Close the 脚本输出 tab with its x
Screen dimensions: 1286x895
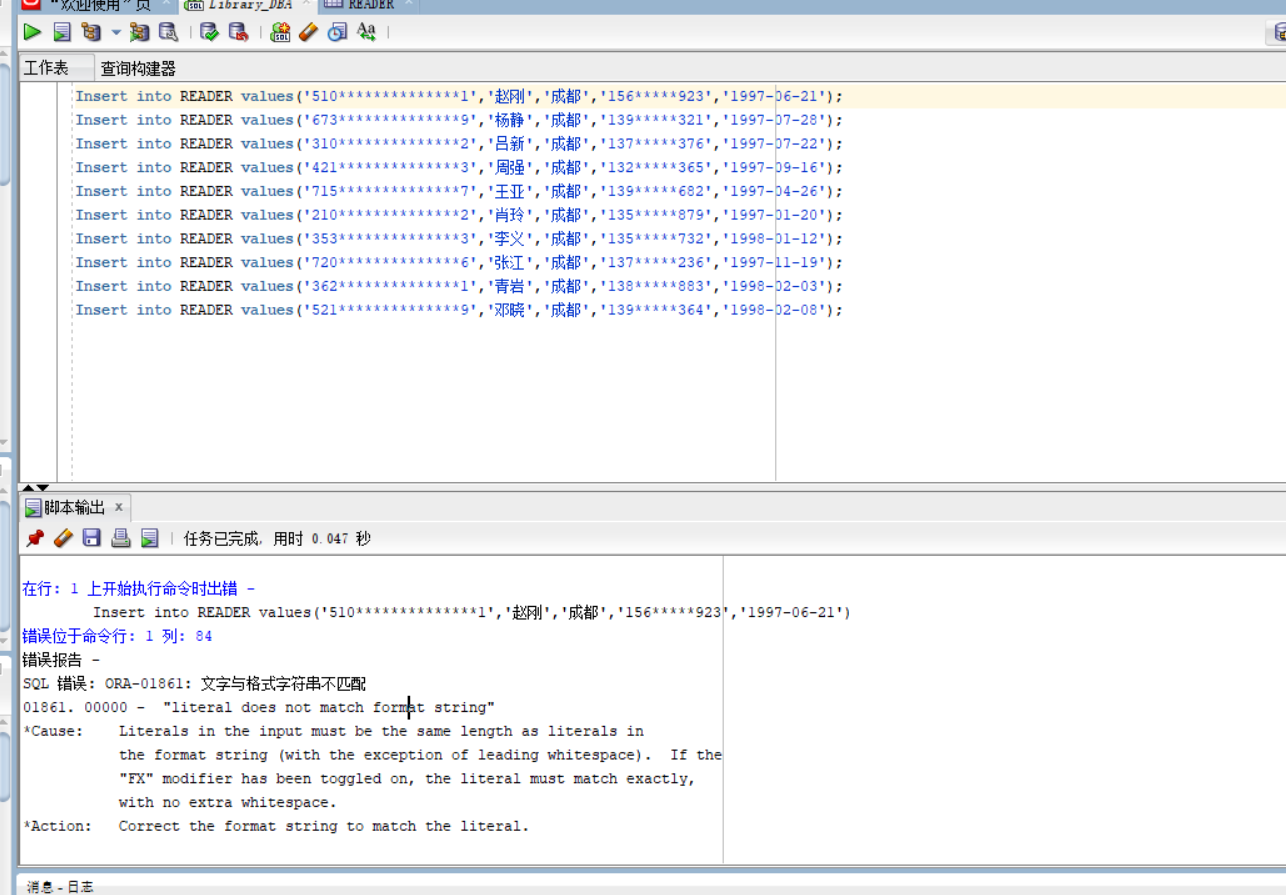[119, 507]
